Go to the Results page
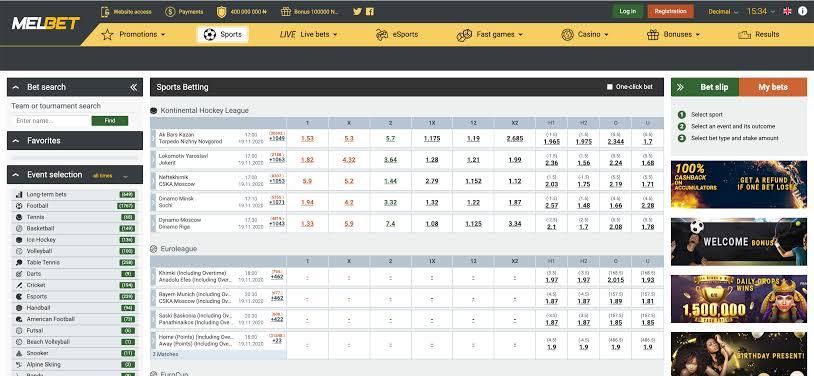This screenshot has width=814, height=376. click(x=758, y=34)
